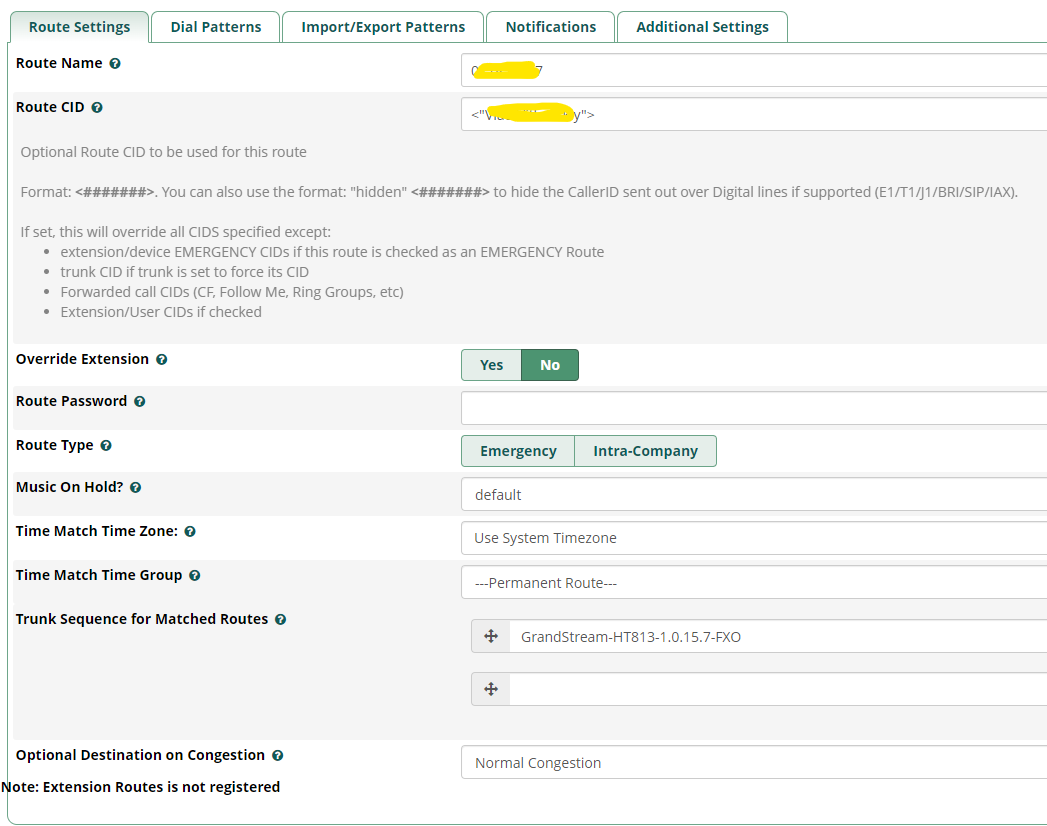Switch to Dial Patterns tab
This screenshot has height=826, width=1047.
[216, 27]
